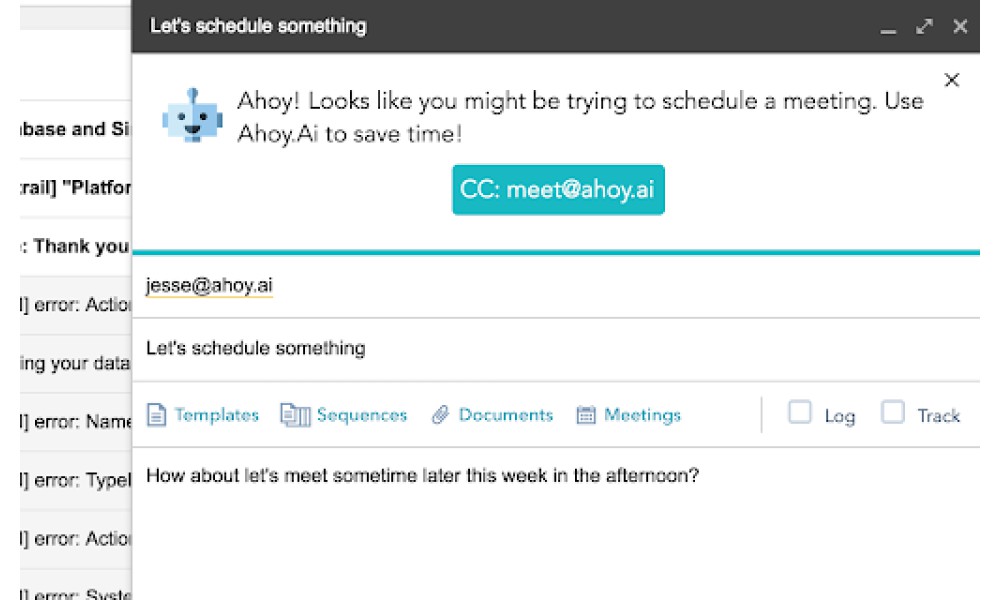Open the Thank you email in list
Viewport: 1000px width, 600px height.
[75, 246]
